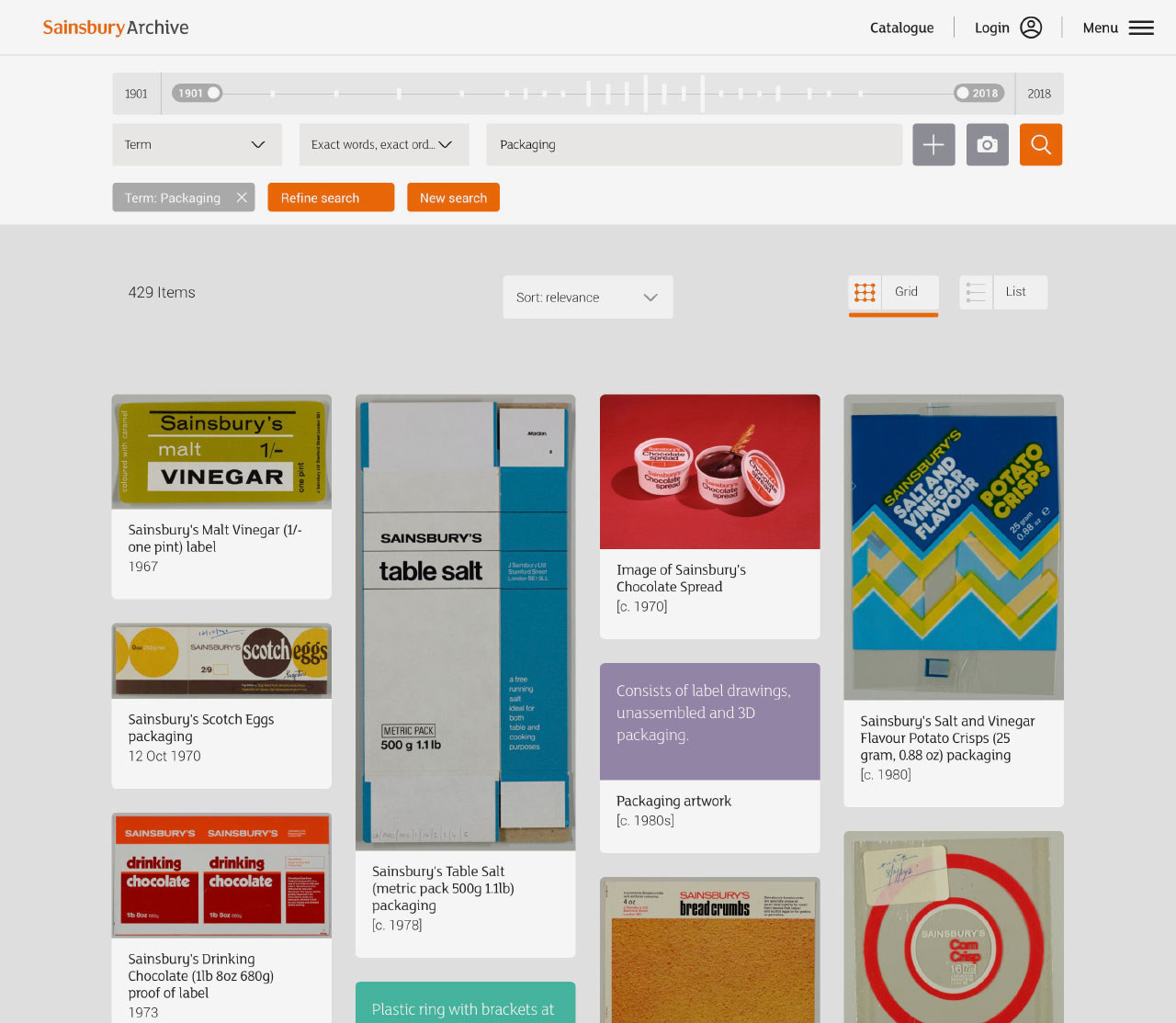1176x1023 pixels.
Task: Open Salt and Vinegar Flavour Crisps title
Action: point(947,738)
